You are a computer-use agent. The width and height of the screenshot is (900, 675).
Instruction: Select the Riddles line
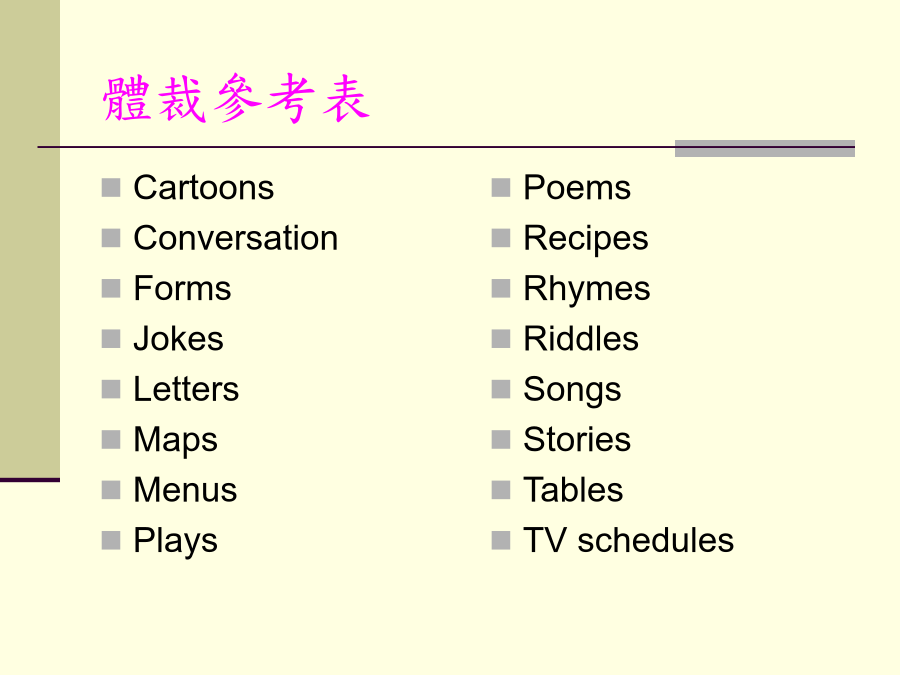pos(581,339)
